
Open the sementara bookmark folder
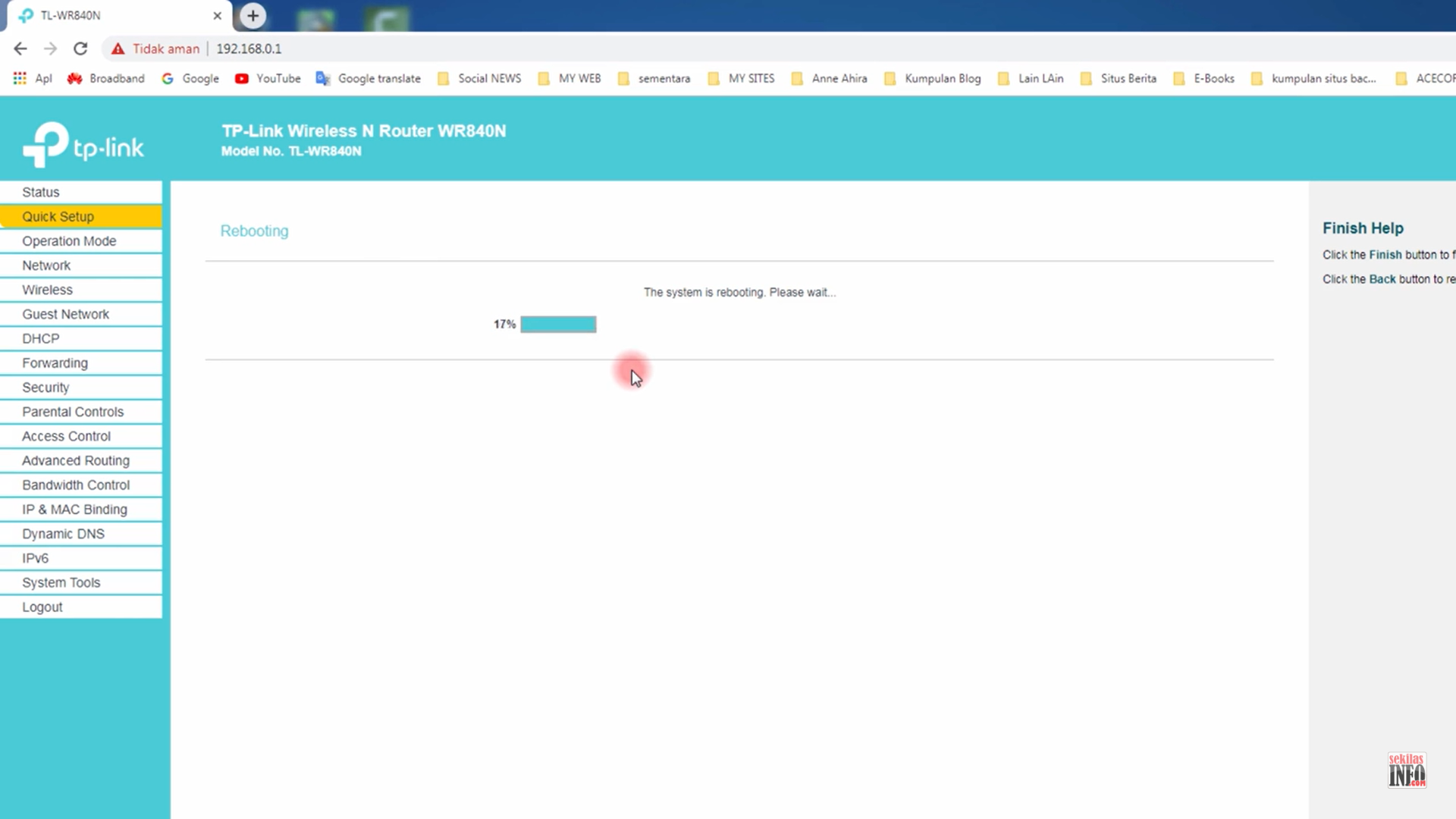point(654,78)
